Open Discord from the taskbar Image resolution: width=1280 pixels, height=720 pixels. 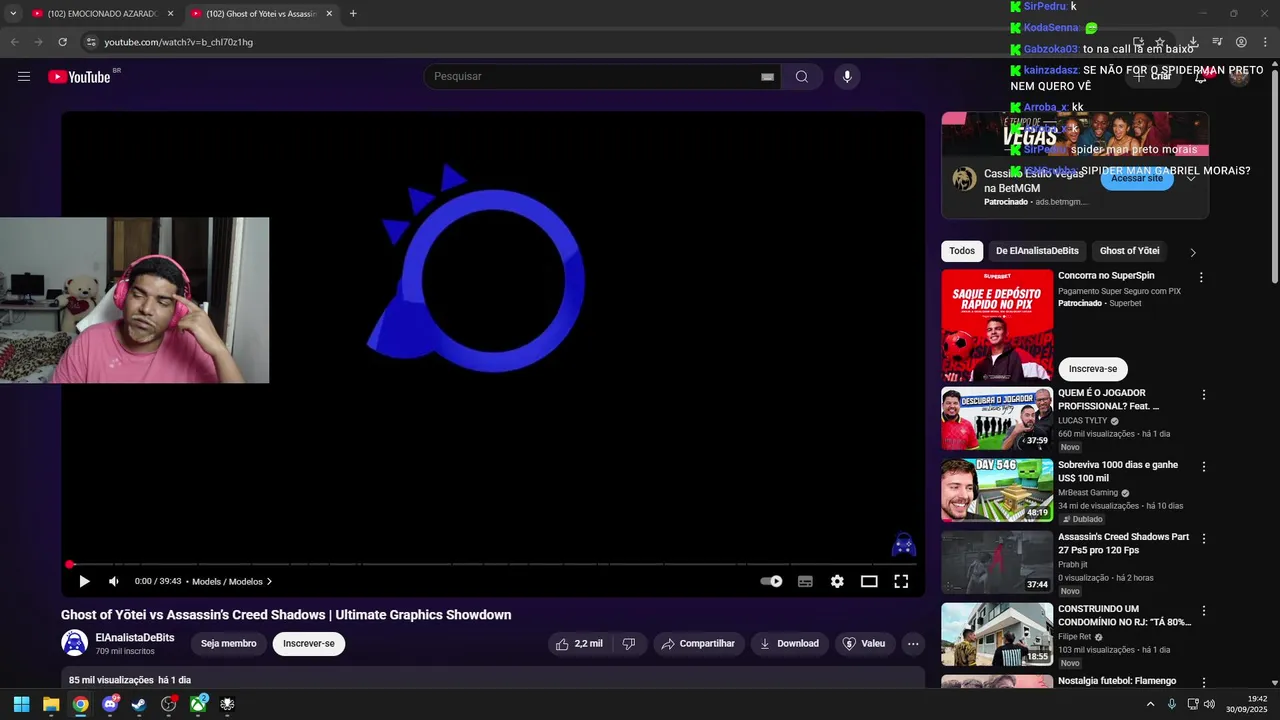[x=110, y=704]
